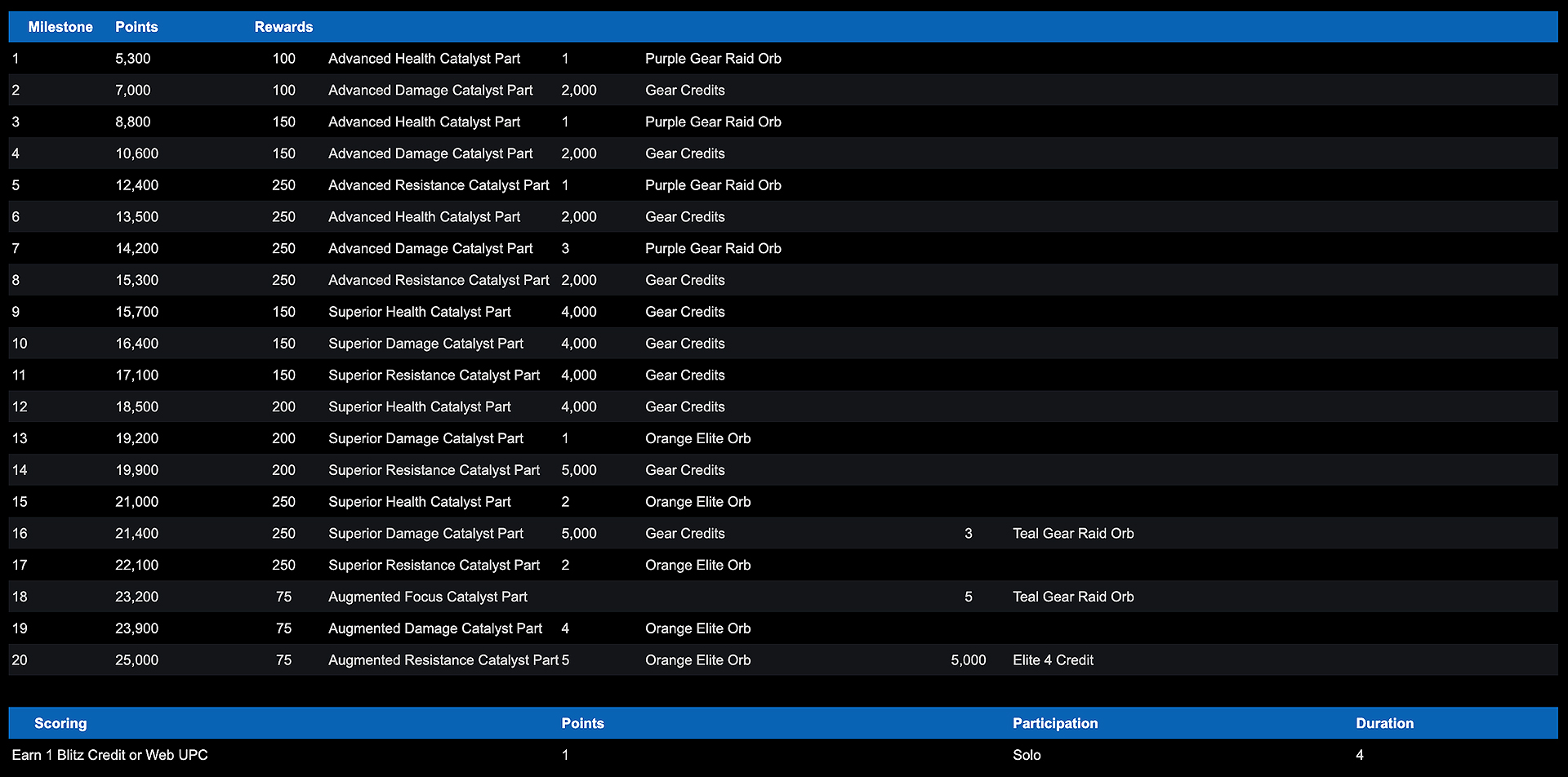Select Augmented Focus Catalyst Part reward
Screen dimensions: 1568x777
tap(427, 597)
